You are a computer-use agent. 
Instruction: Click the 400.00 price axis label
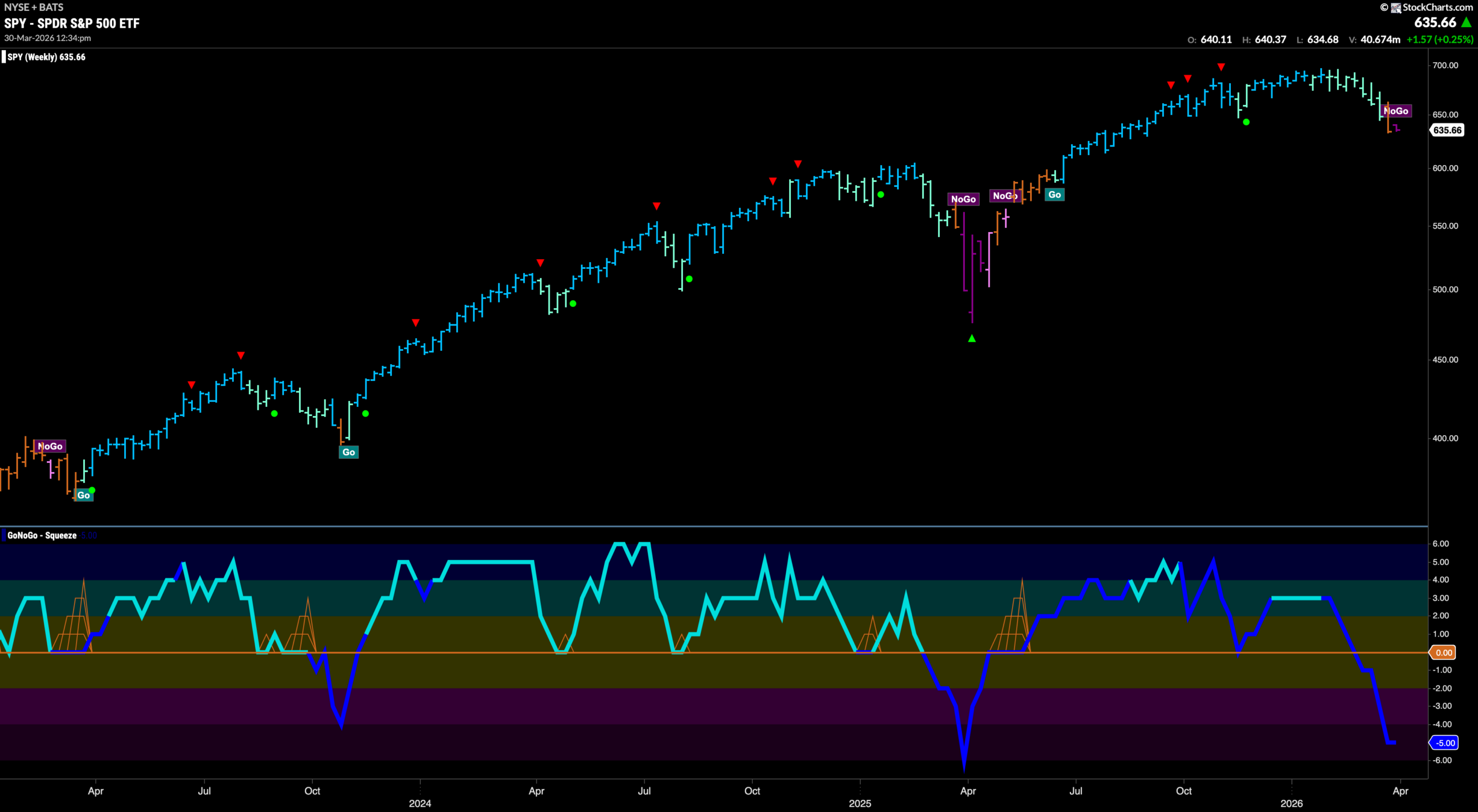point(1445,438)
